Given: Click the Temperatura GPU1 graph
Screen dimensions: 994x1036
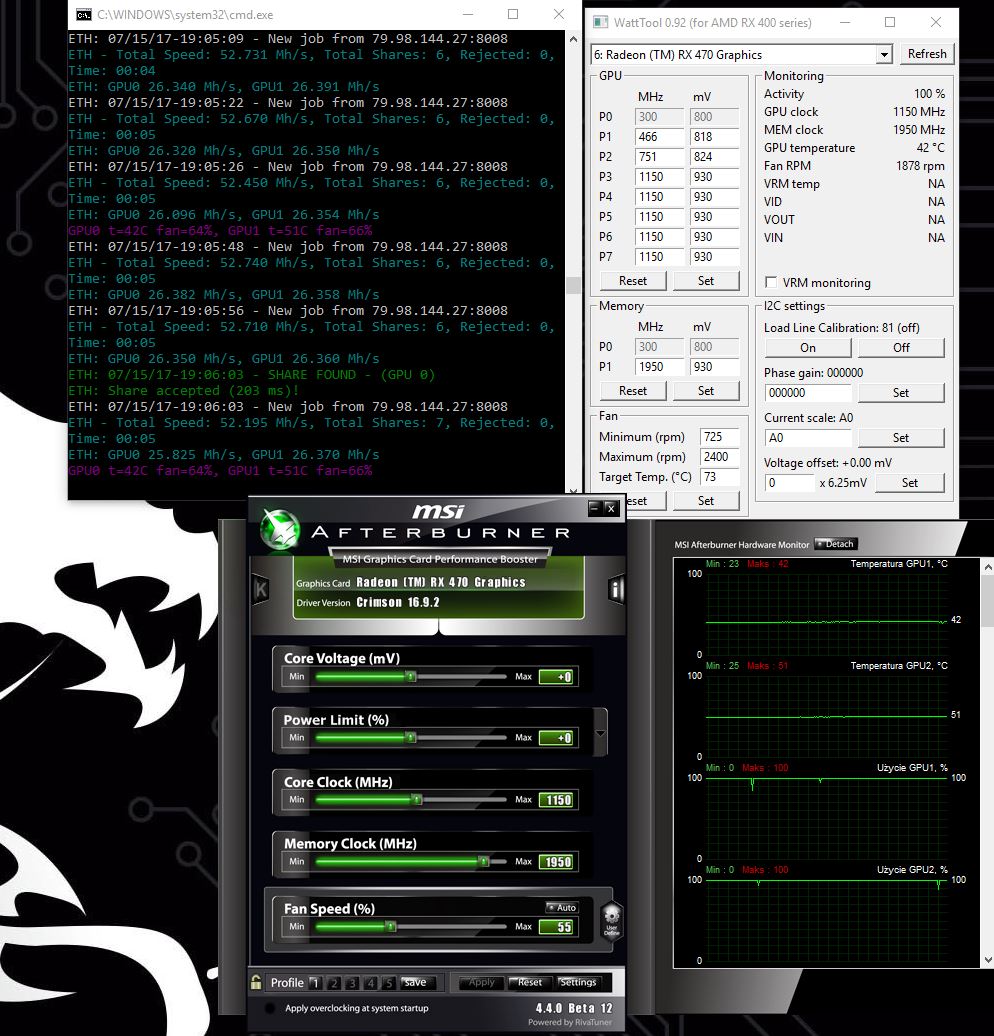Looking at the screenshot, I should click(826, 612).
